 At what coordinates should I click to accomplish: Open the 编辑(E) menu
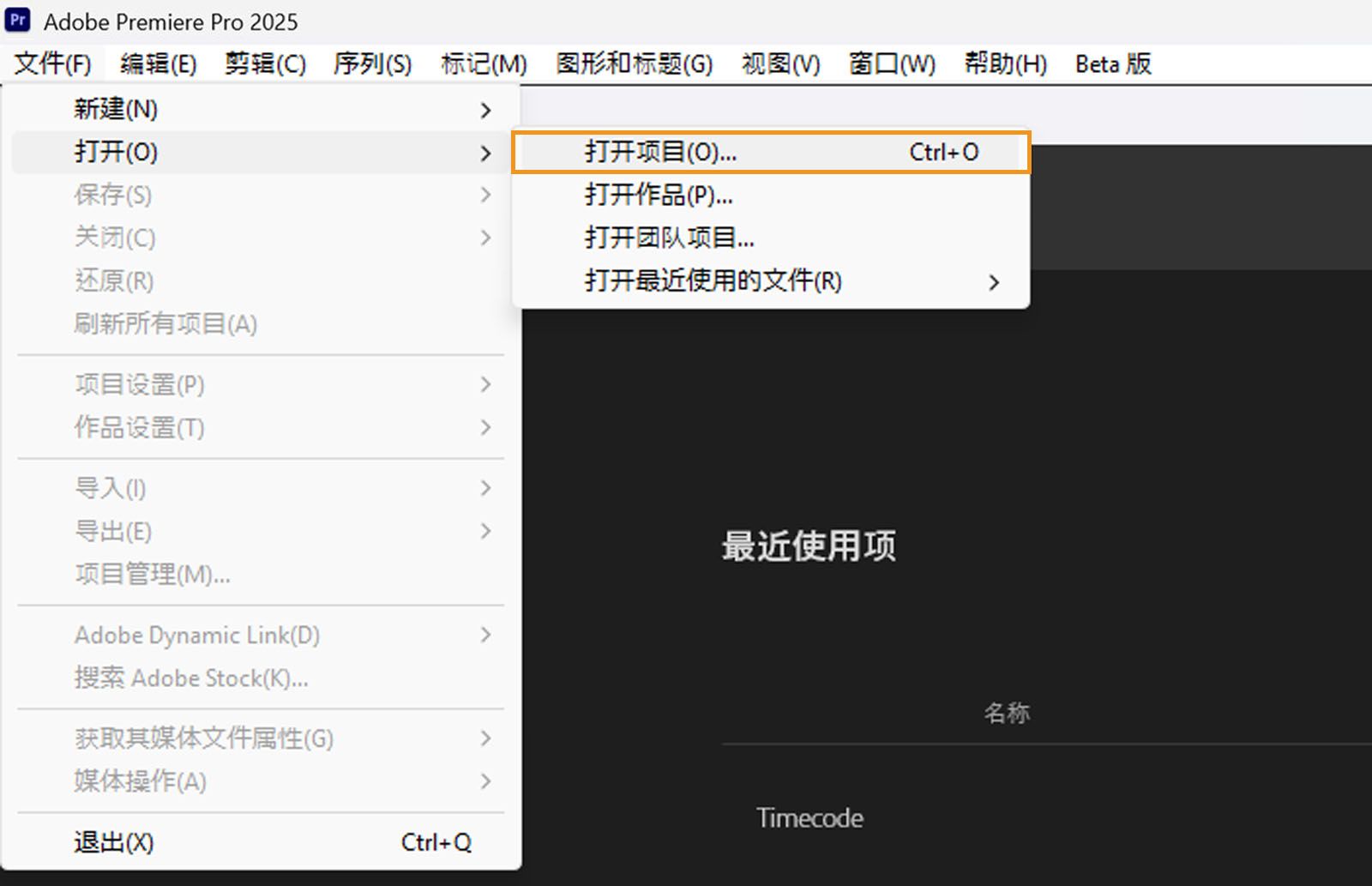[156, 63]
